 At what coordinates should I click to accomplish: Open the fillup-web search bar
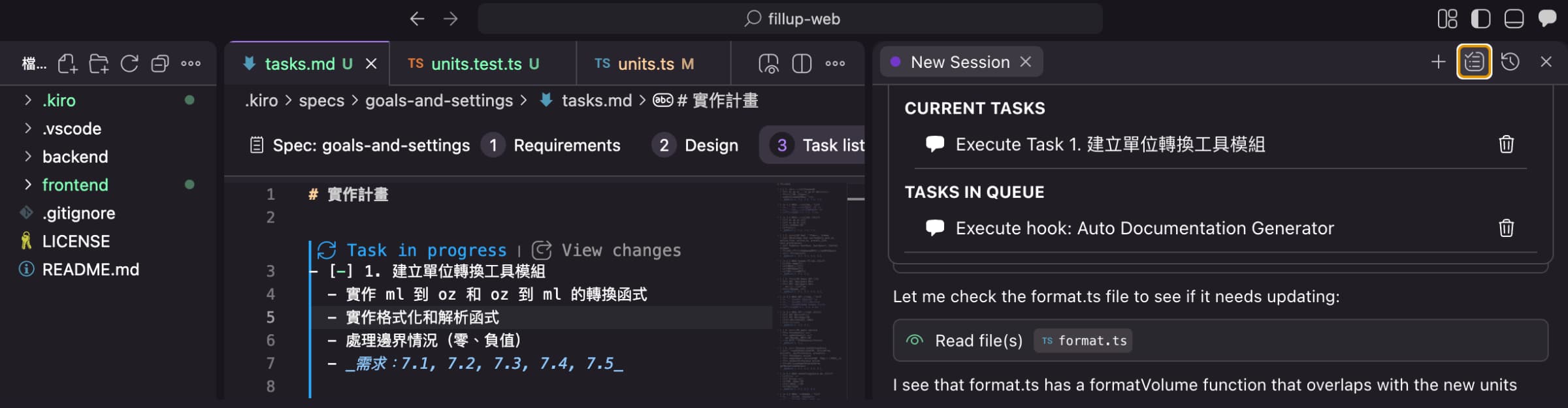790,19
